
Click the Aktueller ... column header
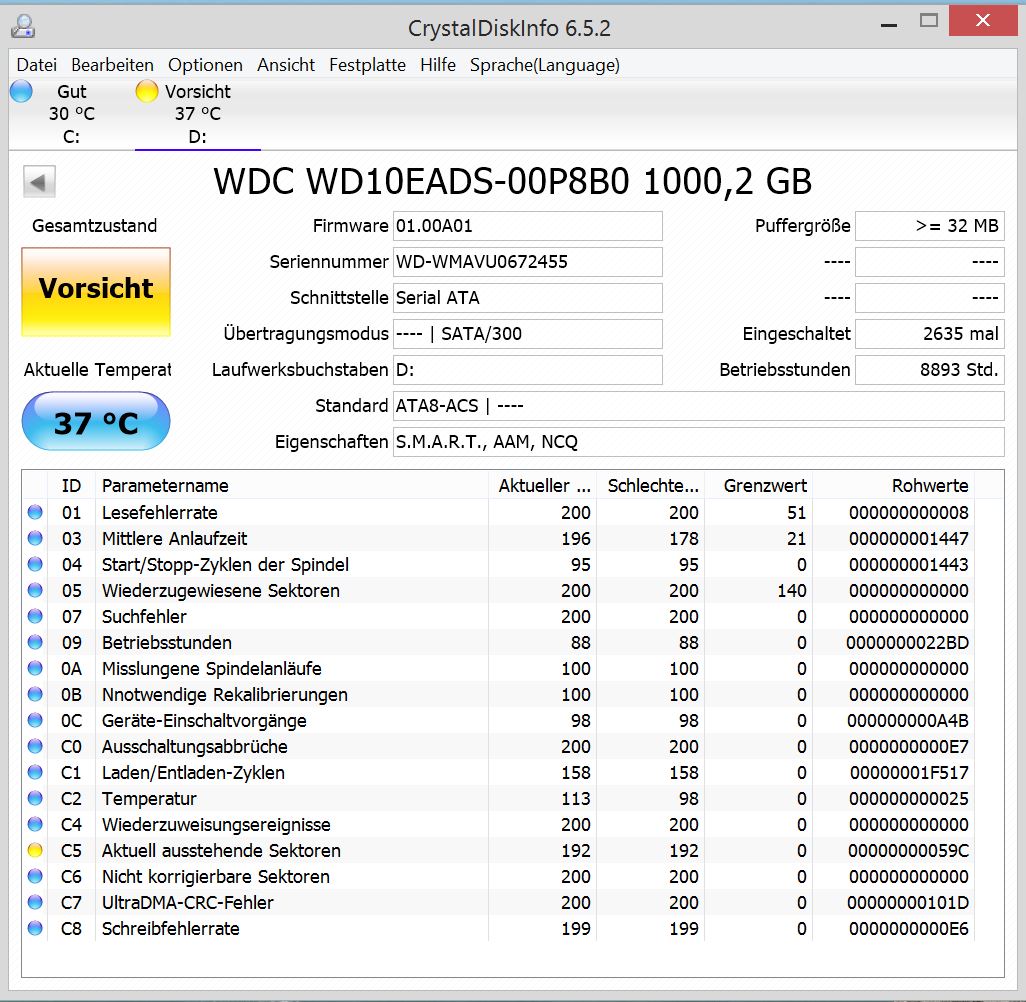pyautogui.click(x=542, y=486)
